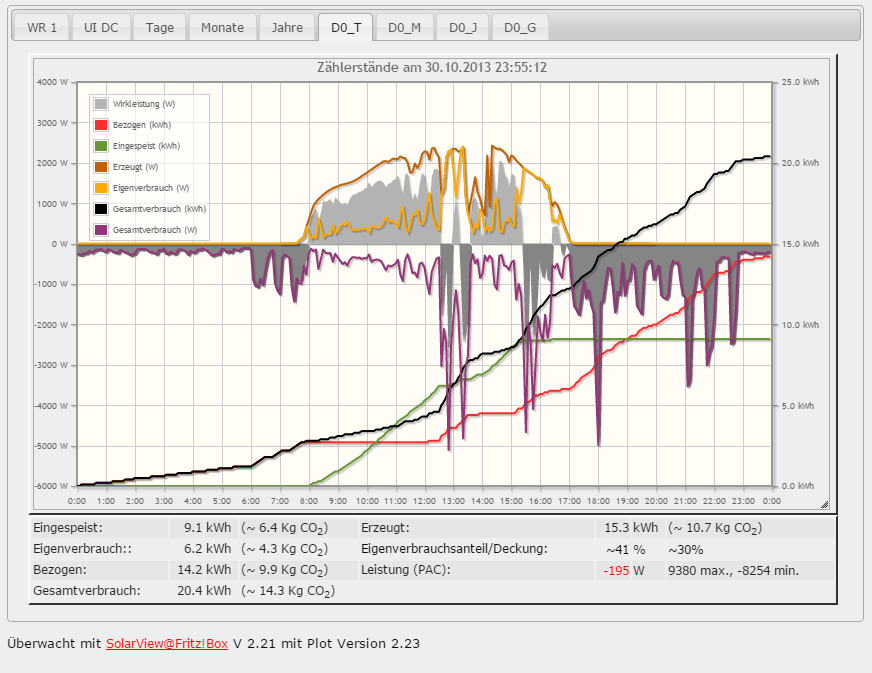Image resolution: width=872 pixels, height=673 pixels.
Task: Click the Leistung (PAC): label
Action: 405,570
